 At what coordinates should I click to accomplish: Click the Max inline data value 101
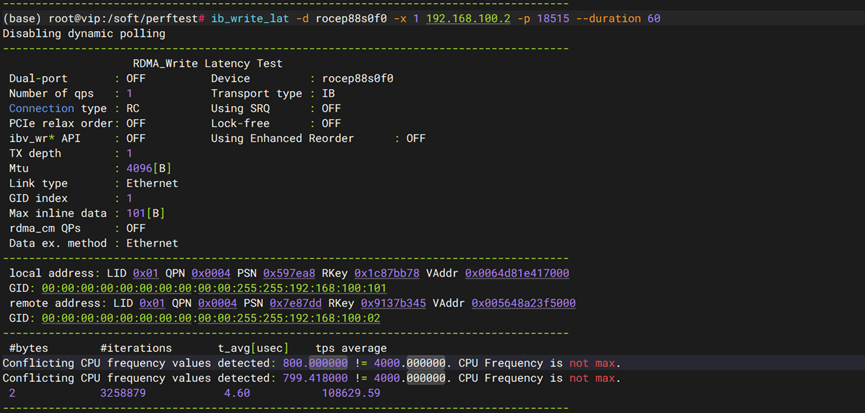[x=135, y=213]
